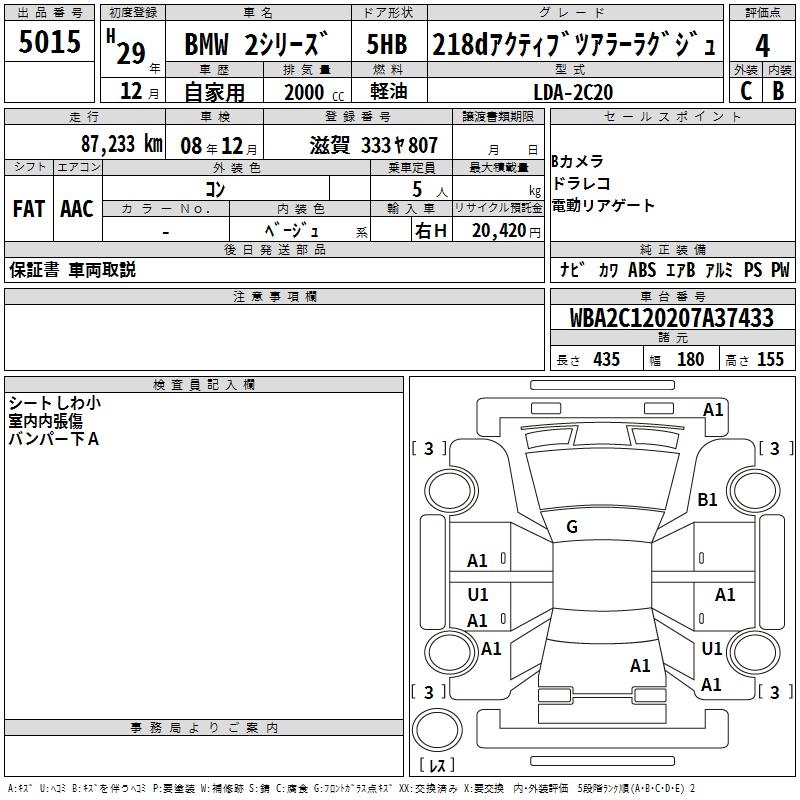Click the interior grade B

pyautogui.click(x=779, y=91)
